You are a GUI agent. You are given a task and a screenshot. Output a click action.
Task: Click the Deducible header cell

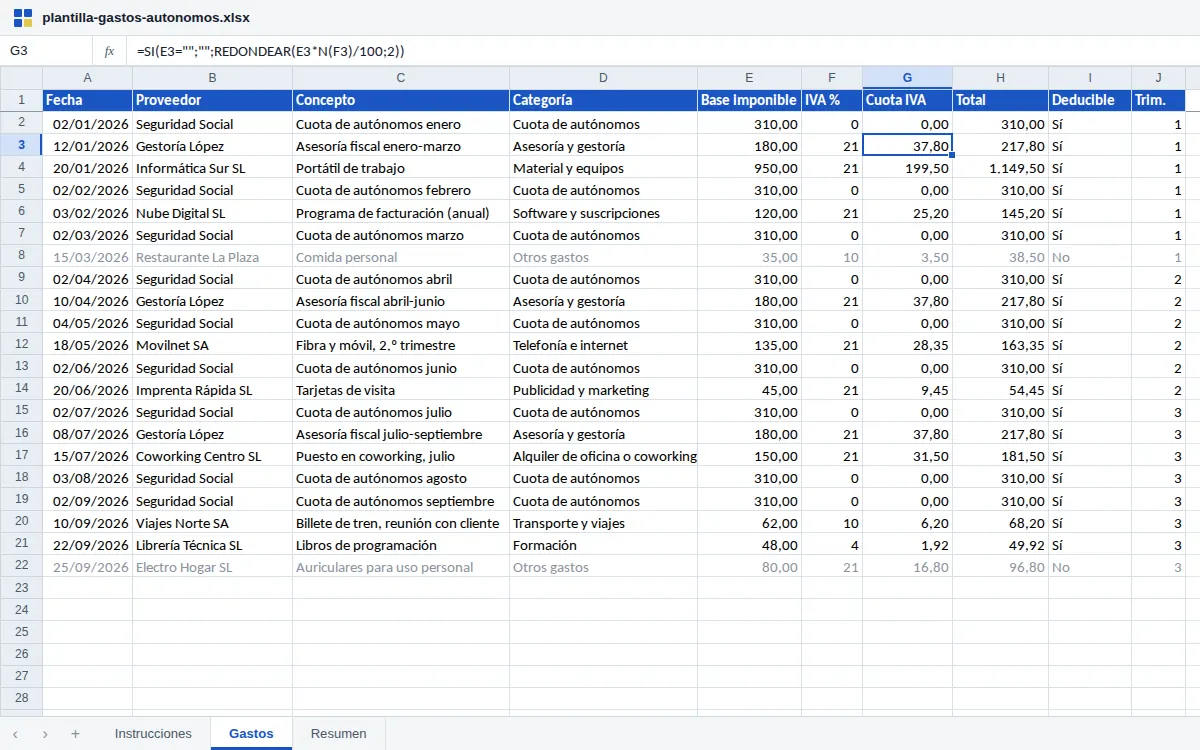1090,100
